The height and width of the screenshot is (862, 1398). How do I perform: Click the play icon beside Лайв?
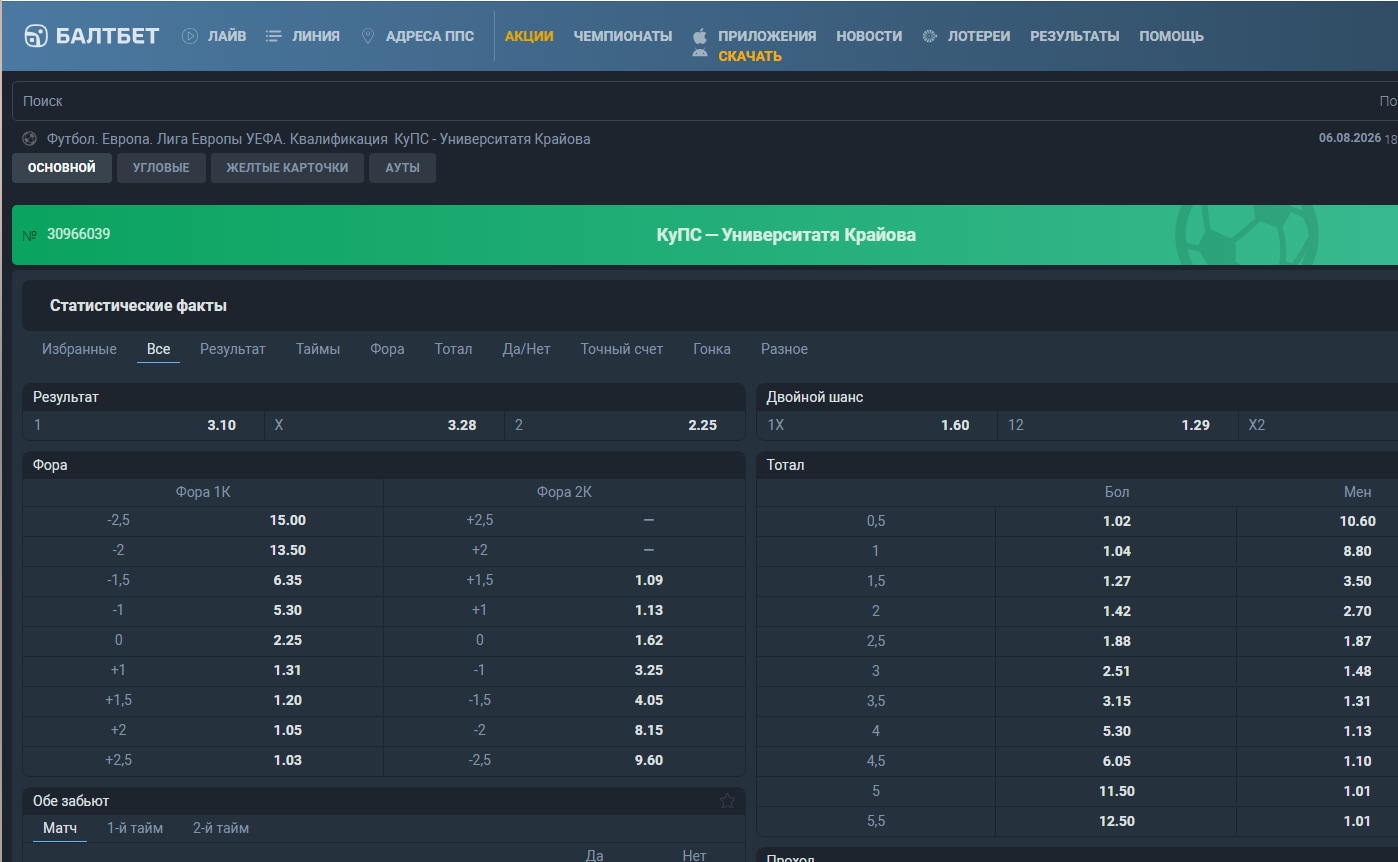click(190, 36)
